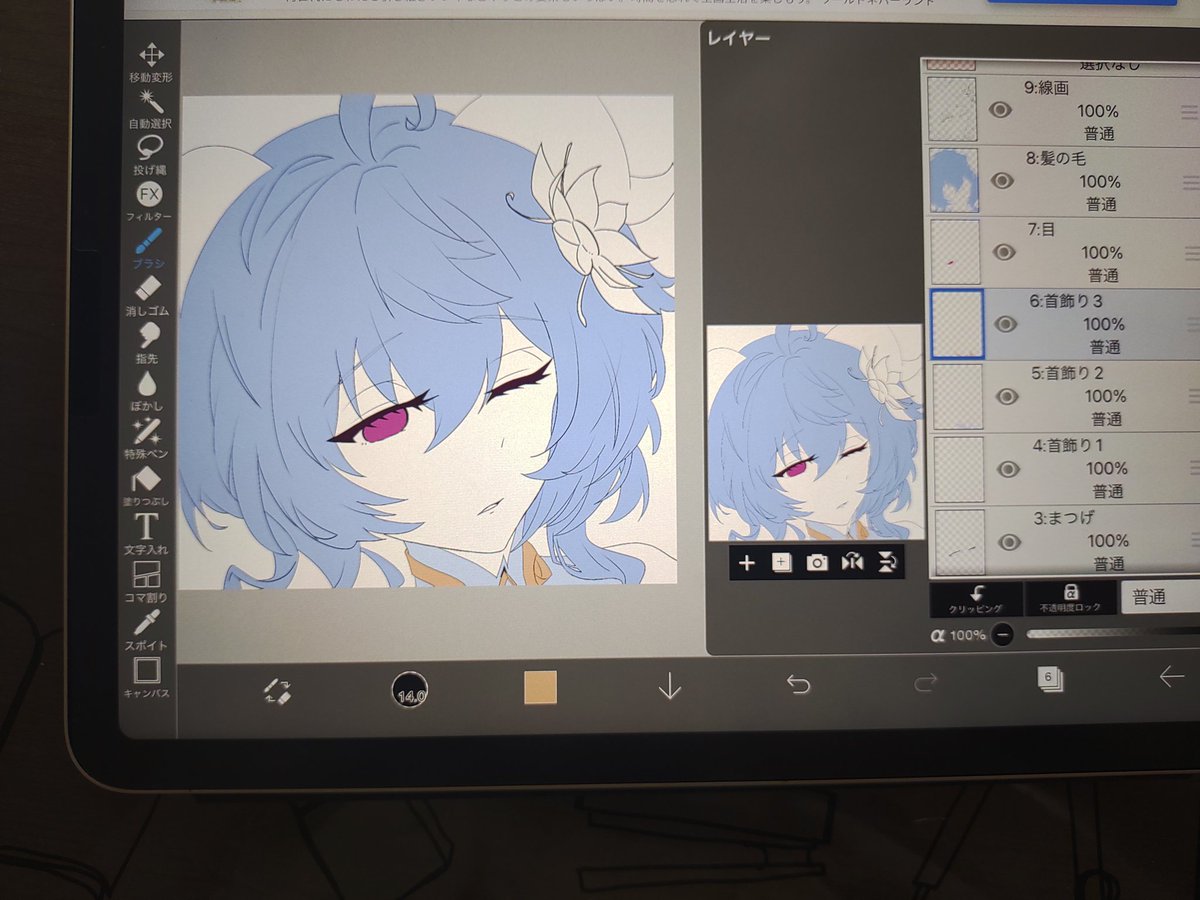Open layers button showing 6

1050,680
